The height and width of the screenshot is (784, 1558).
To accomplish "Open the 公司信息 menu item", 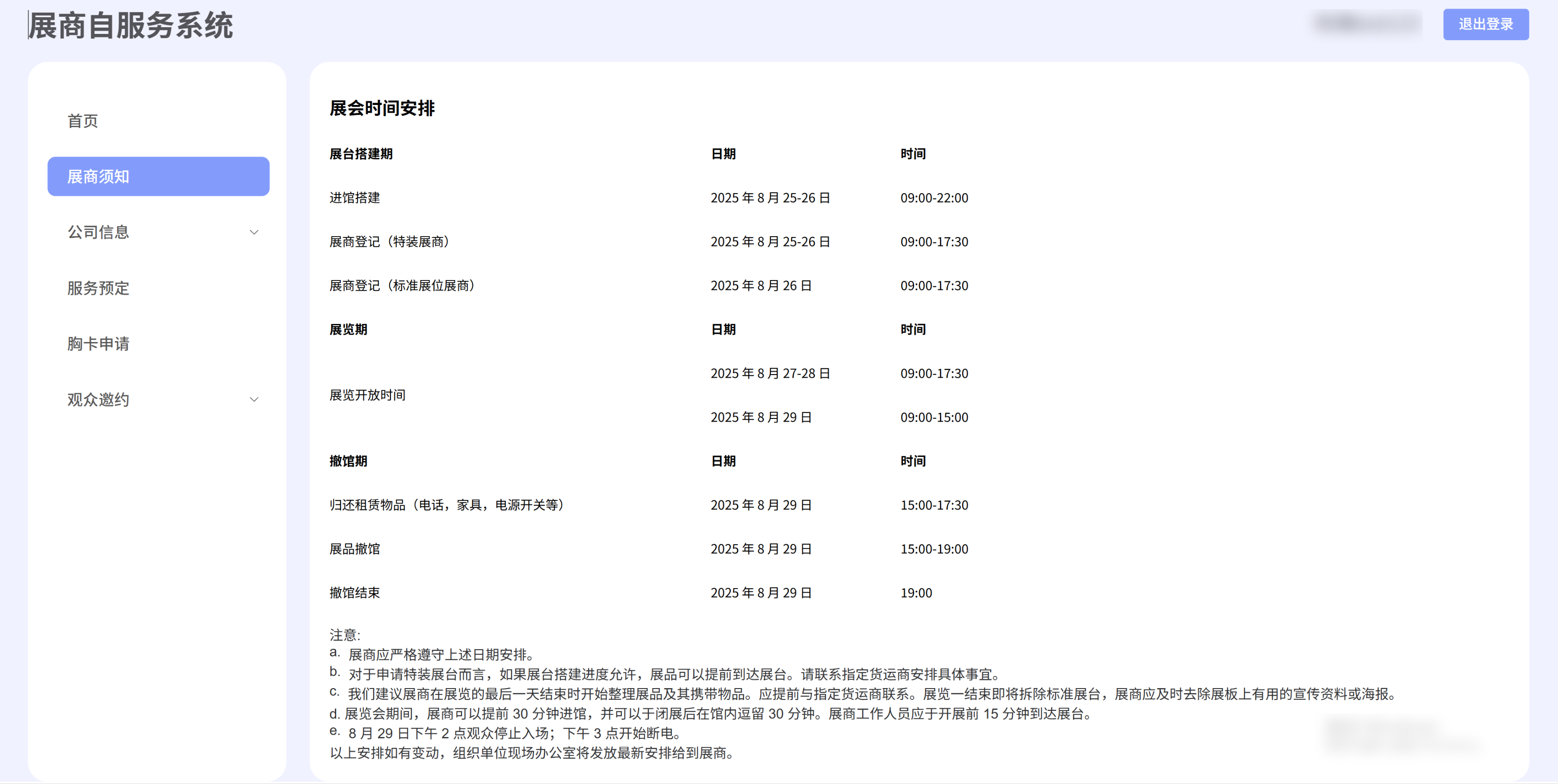I will tap(98, 232).
